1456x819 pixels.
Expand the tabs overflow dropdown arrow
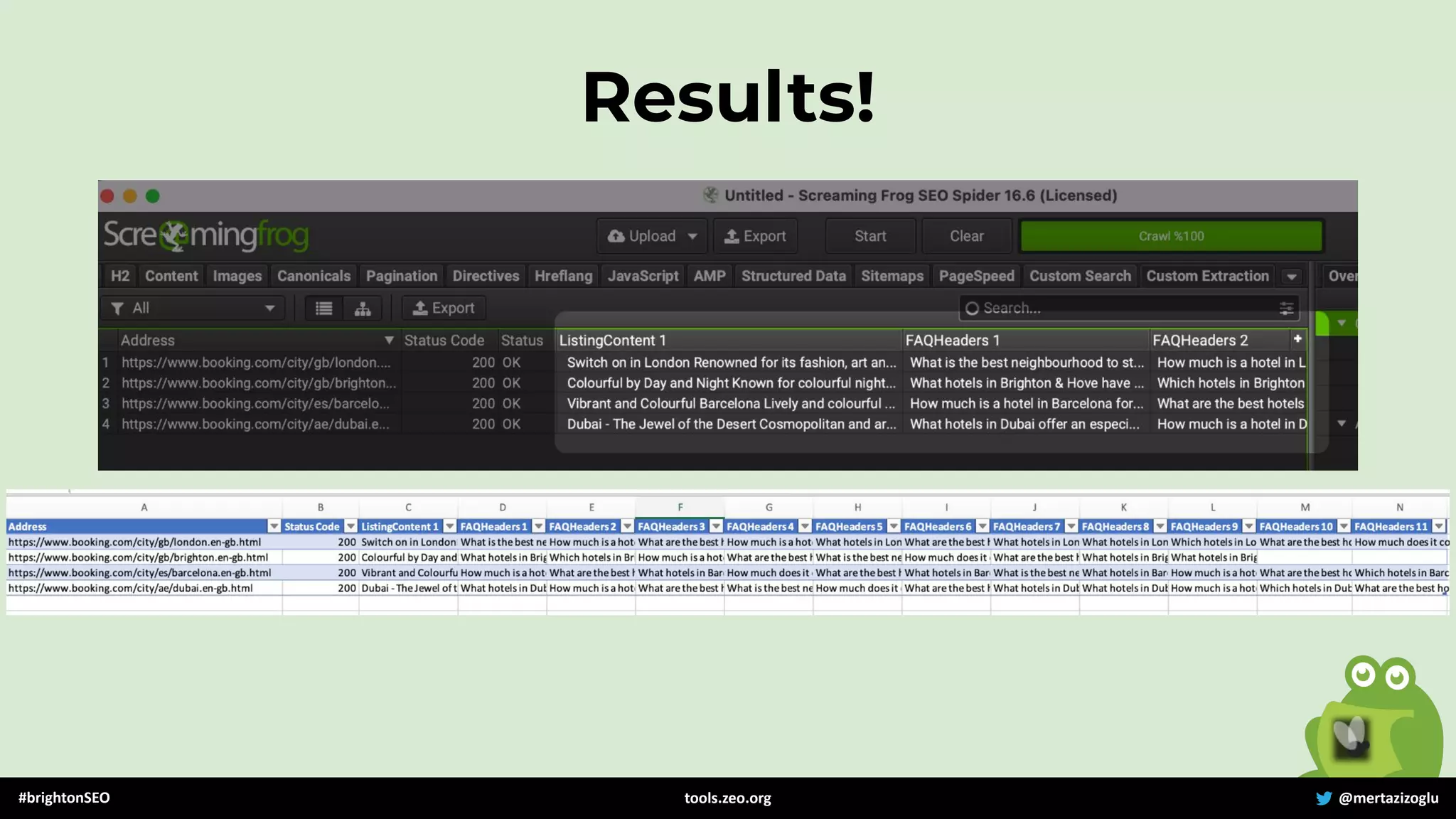click(x=1292, y=277)
